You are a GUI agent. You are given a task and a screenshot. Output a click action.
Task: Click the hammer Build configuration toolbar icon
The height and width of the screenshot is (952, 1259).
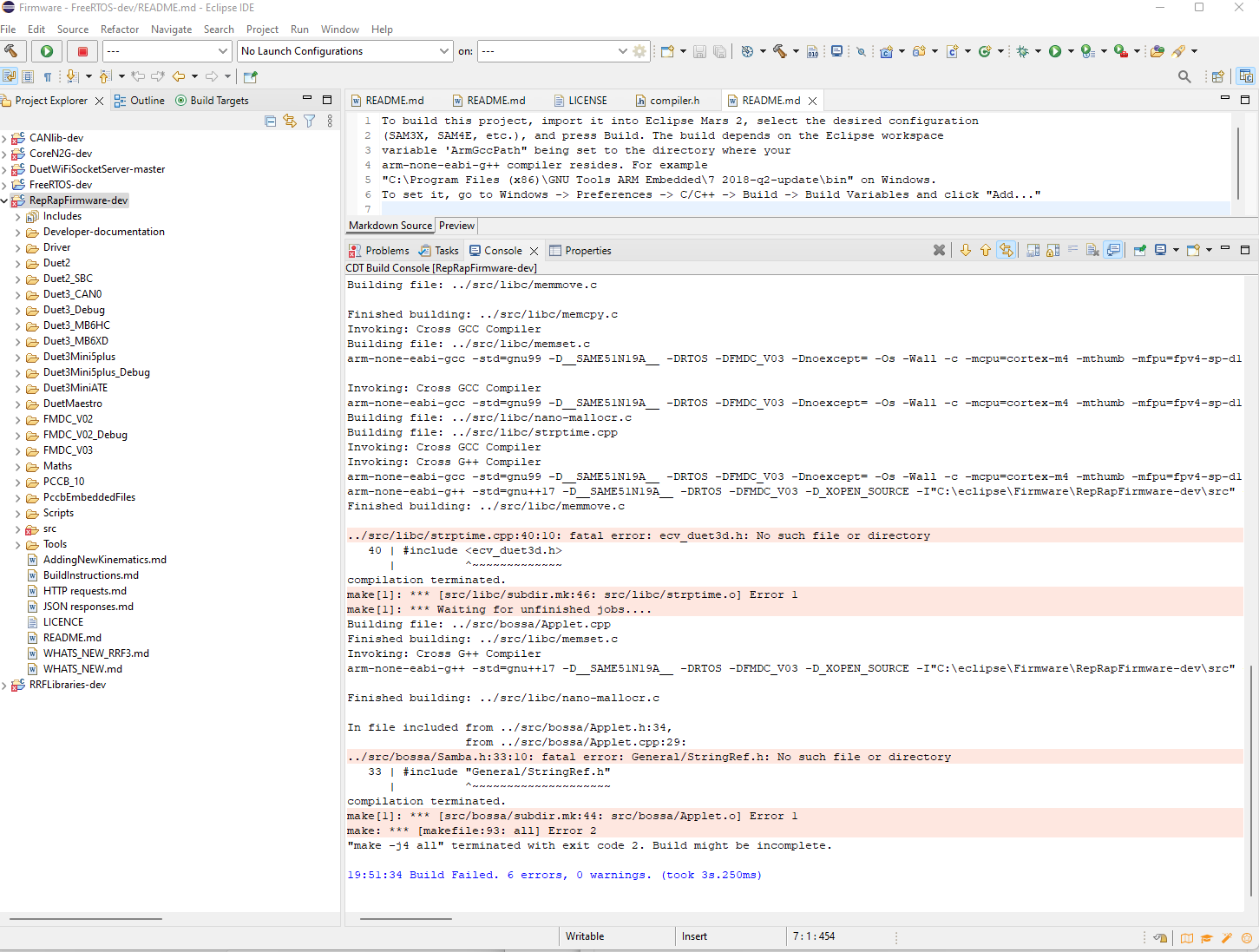779,51
